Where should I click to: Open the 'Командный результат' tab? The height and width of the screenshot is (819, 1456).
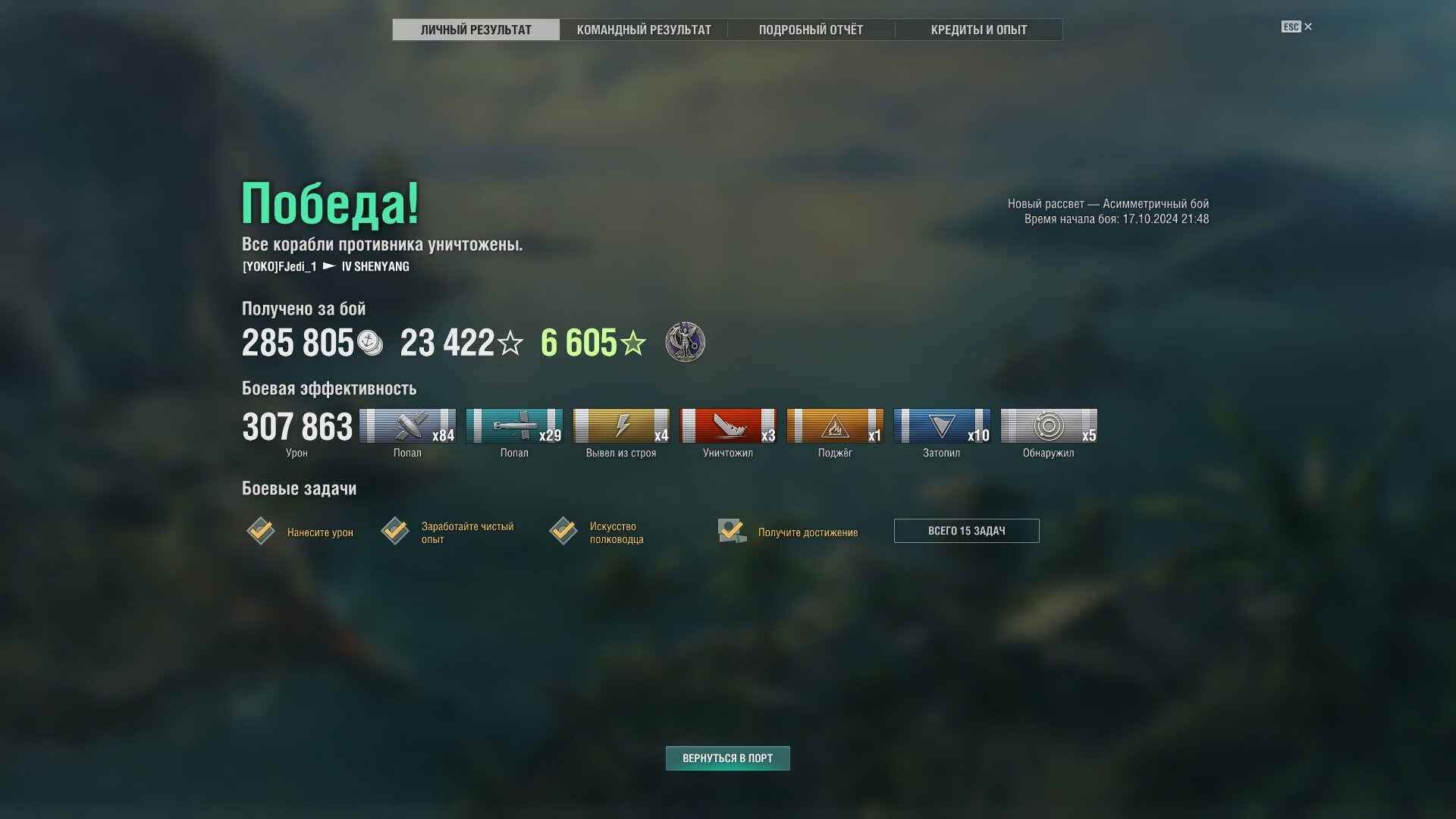(x=644, y=30)
